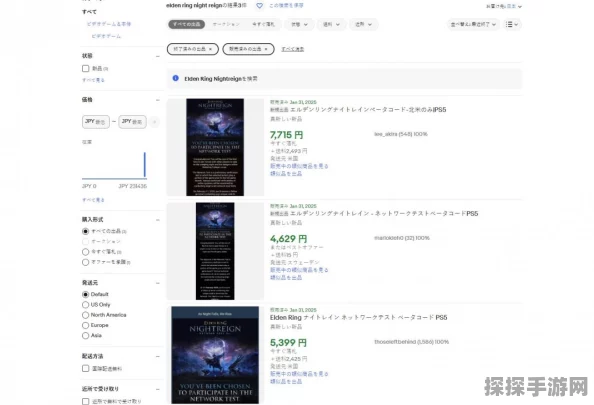Click seller thoseleftbehind 100%
Viewport: 594px width, 405px height.
pos(411,342)
